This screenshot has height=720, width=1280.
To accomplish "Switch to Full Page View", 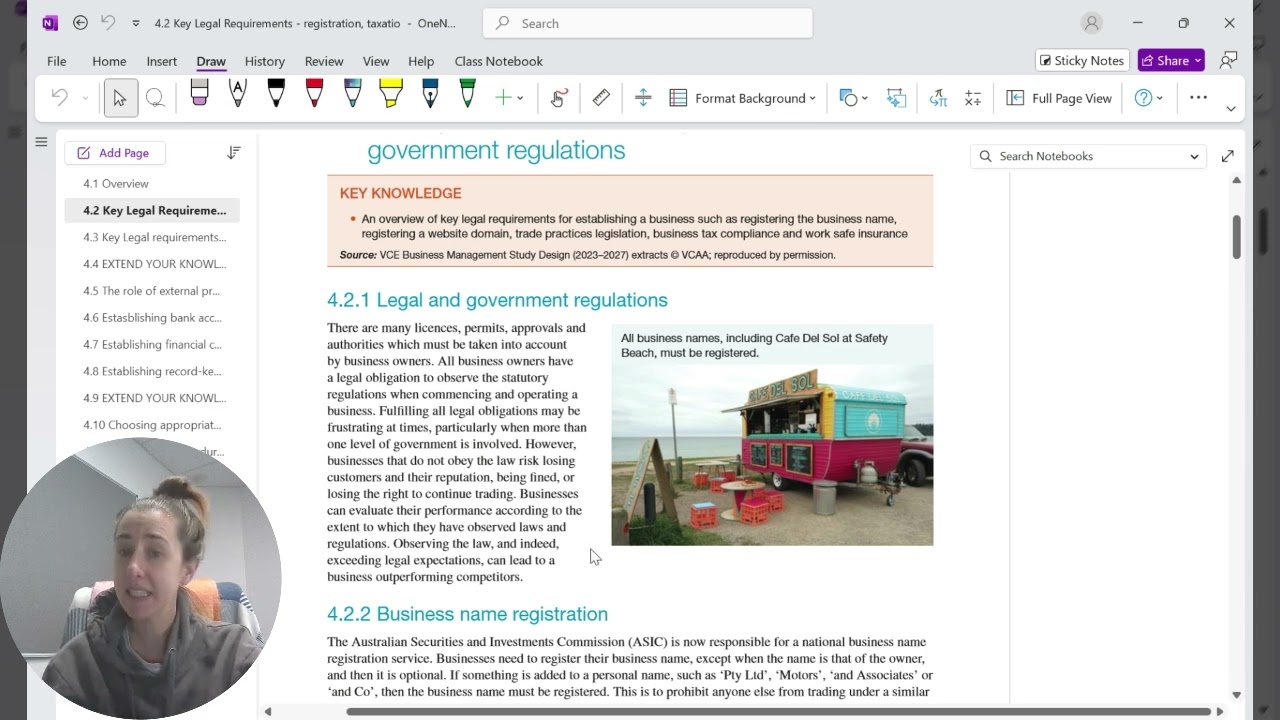I will click(x=1059, y=98).
